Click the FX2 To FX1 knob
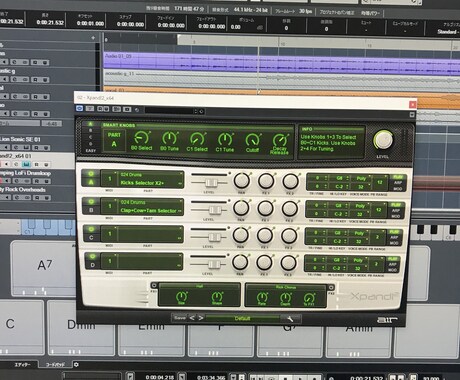Image resolution: width=460 pixels, height=380 pixels. pos(309,297)
